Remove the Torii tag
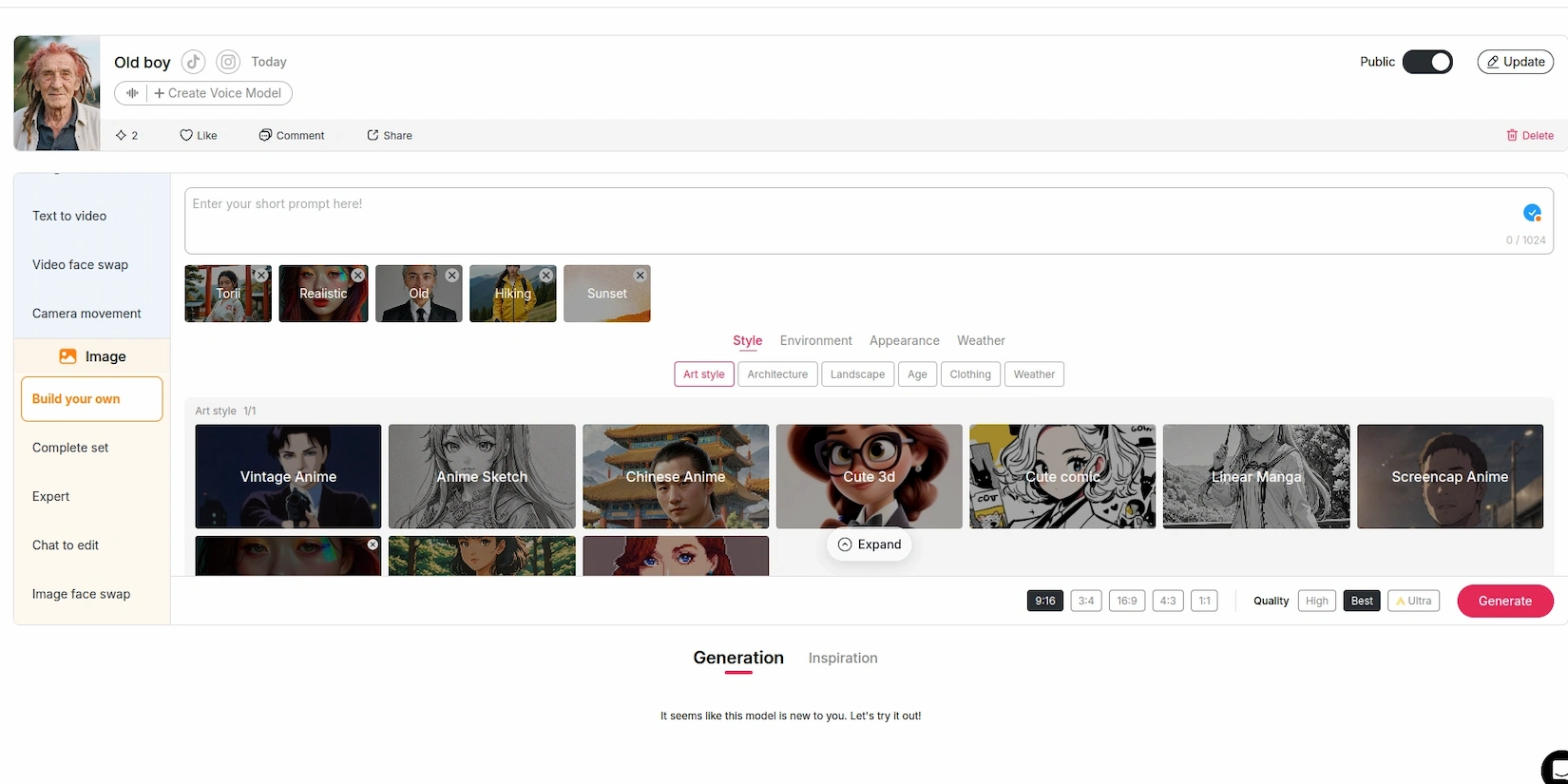Screen dimensions: 1568x784 (261, 275)
